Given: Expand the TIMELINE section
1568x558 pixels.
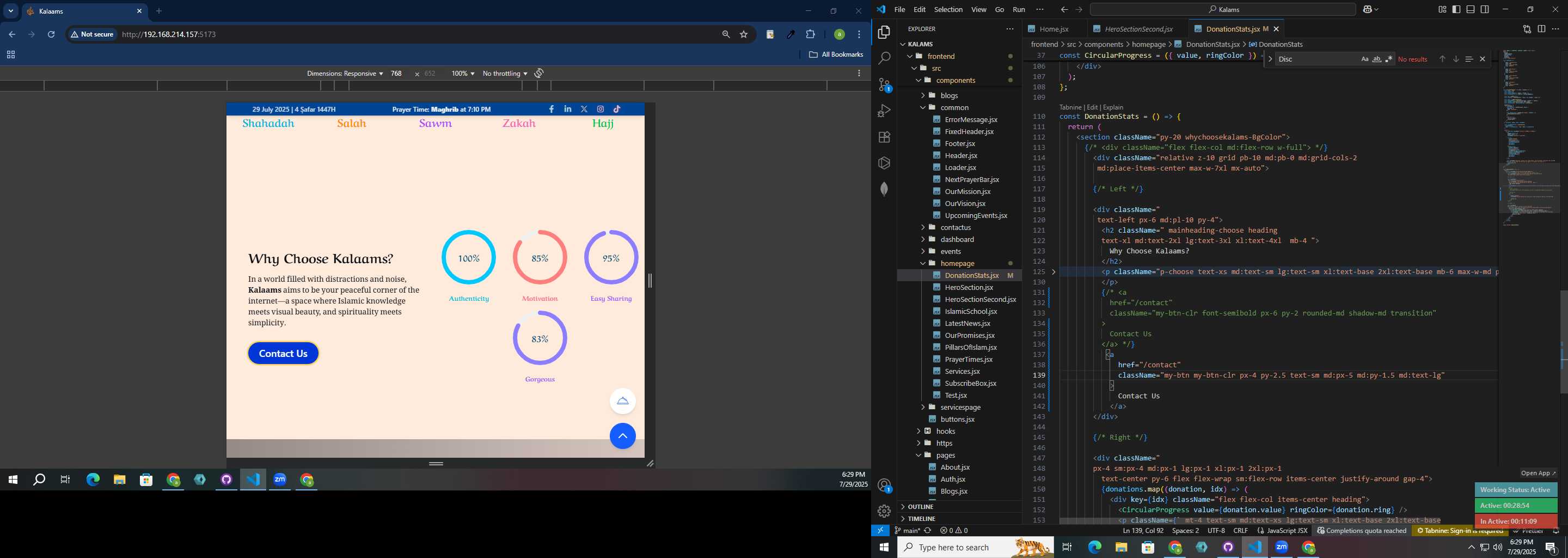Looking at the screenshot, I should pos(921,519).
